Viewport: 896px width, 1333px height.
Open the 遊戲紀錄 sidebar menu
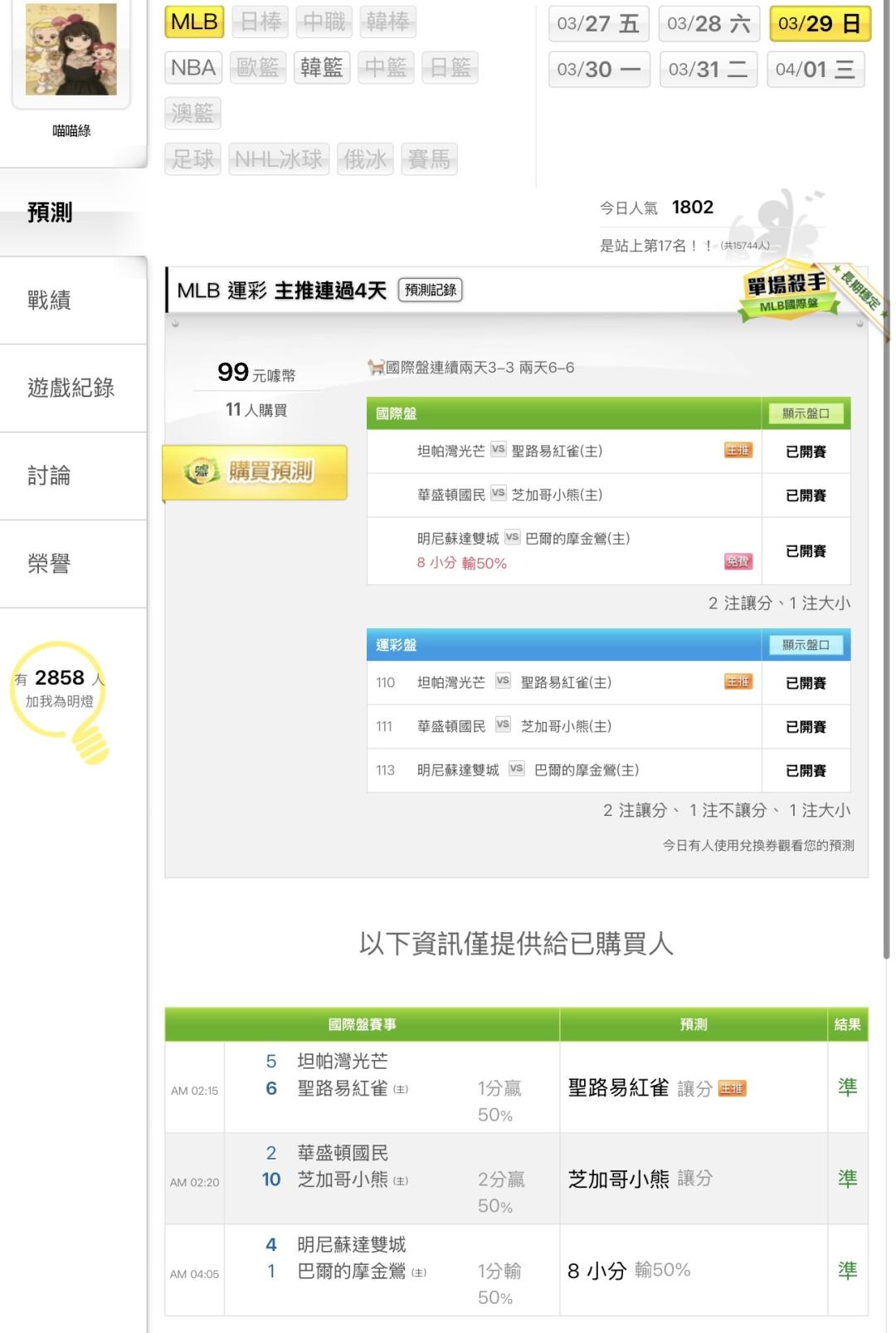(x=73, y=388)
